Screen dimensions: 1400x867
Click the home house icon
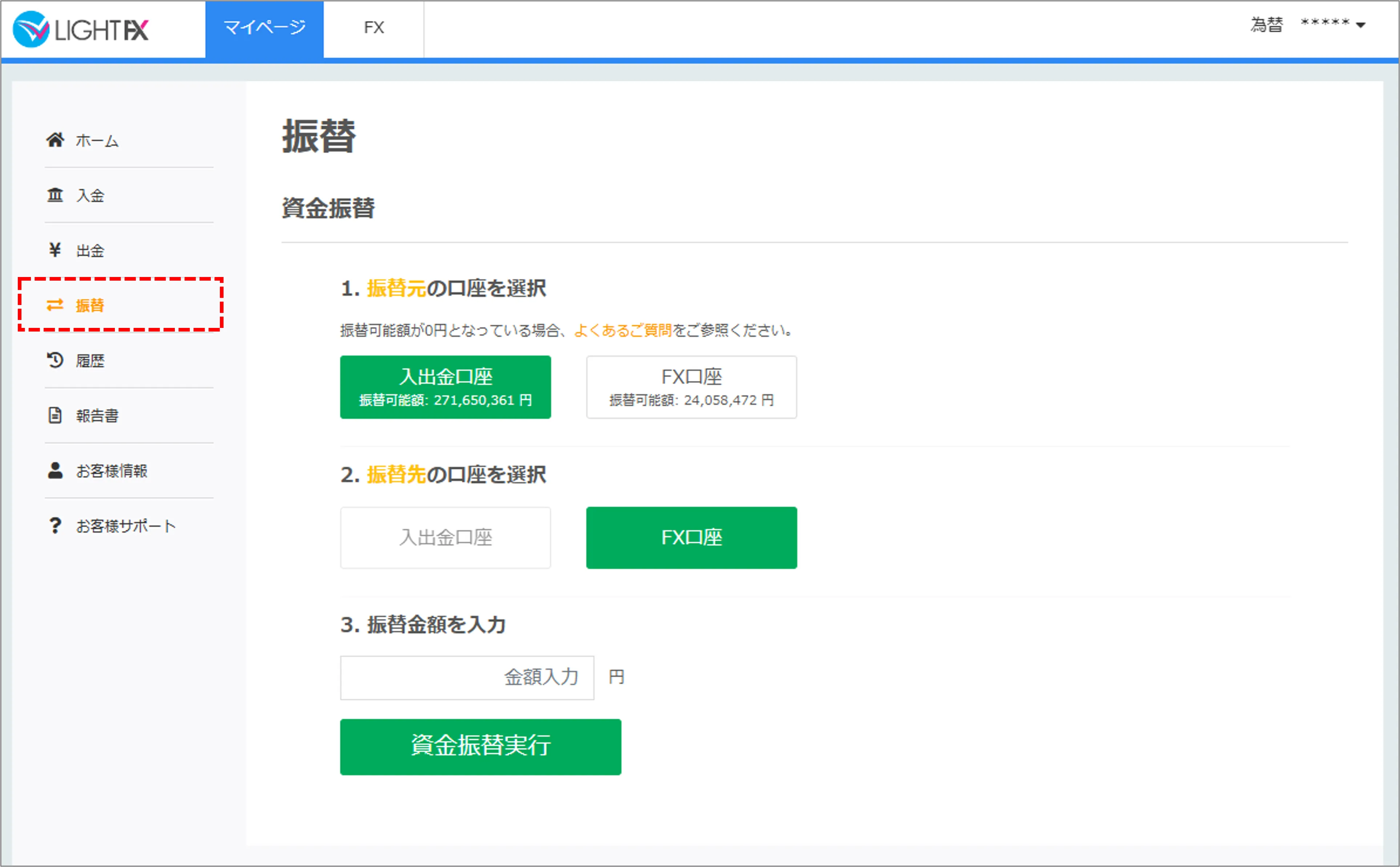tap(55, 139)
